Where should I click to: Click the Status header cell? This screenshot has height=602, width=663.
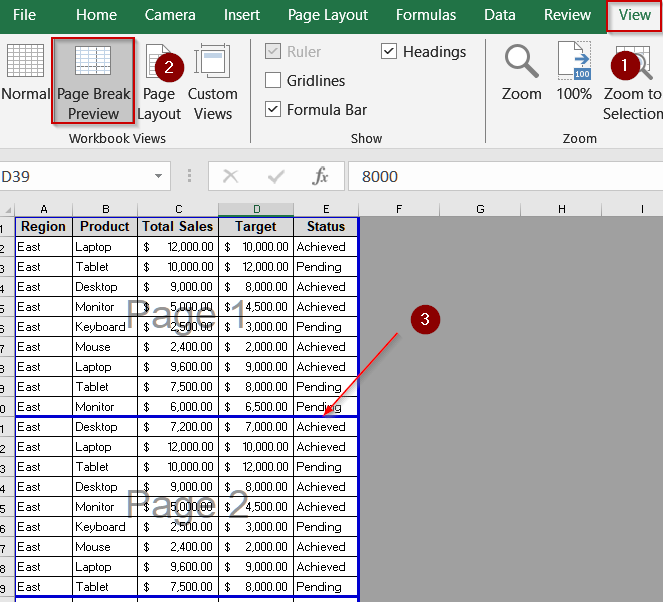pyautogui.click(x=326, y=227)
